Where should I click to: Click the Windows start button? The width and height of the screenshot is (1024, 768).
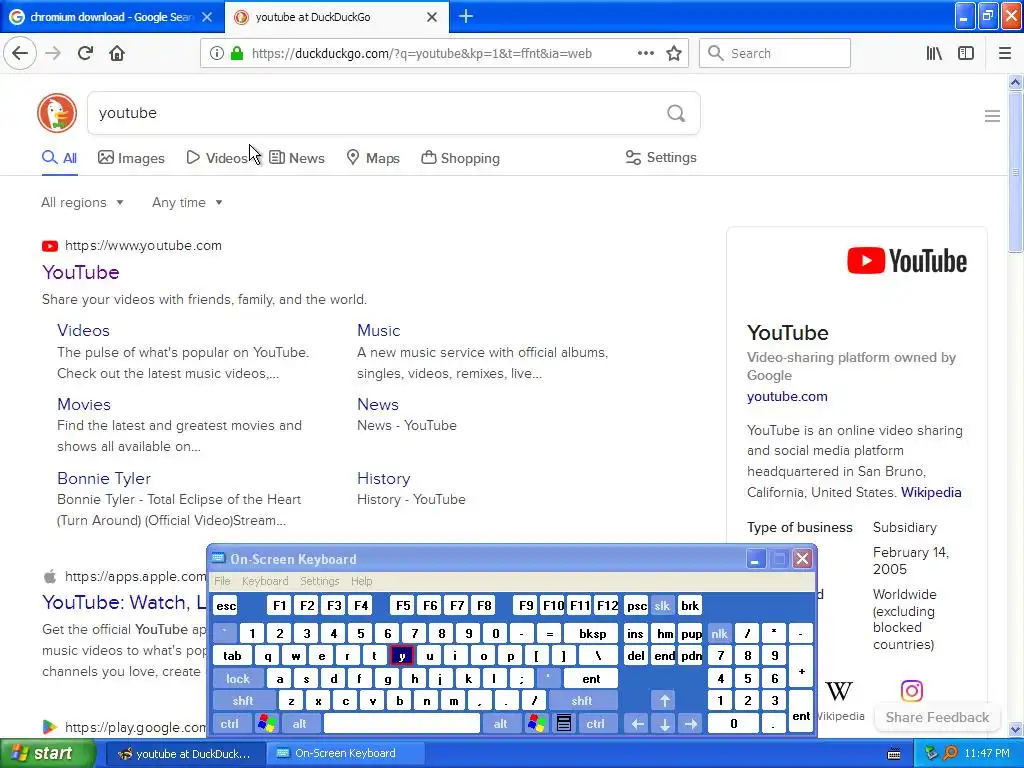(x=47, y=754)
